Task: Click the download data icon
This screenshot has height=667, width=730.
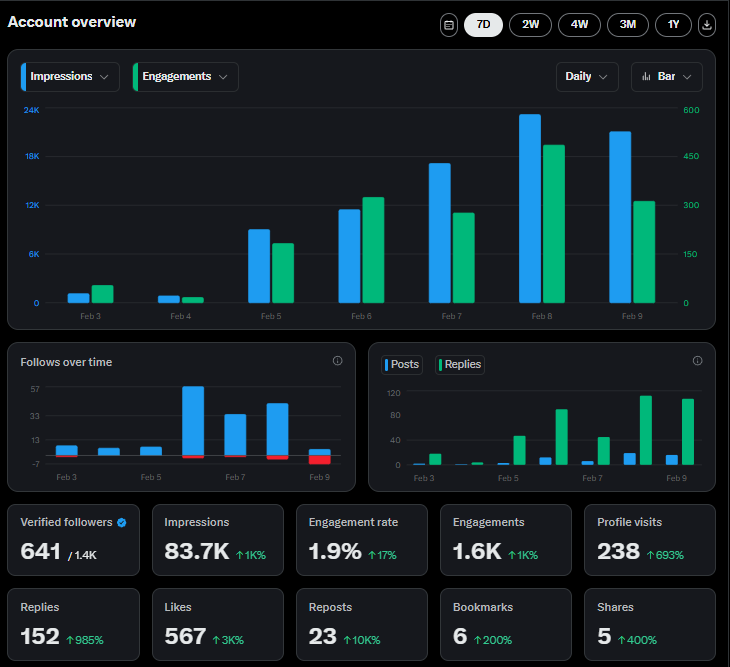Action: pos(707,25)
